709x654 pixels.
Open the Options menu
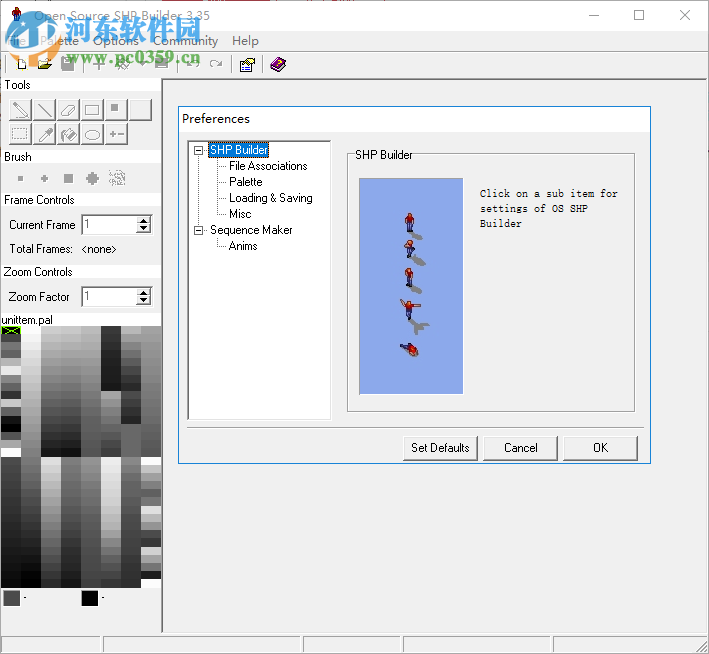(x=116, y=41)
